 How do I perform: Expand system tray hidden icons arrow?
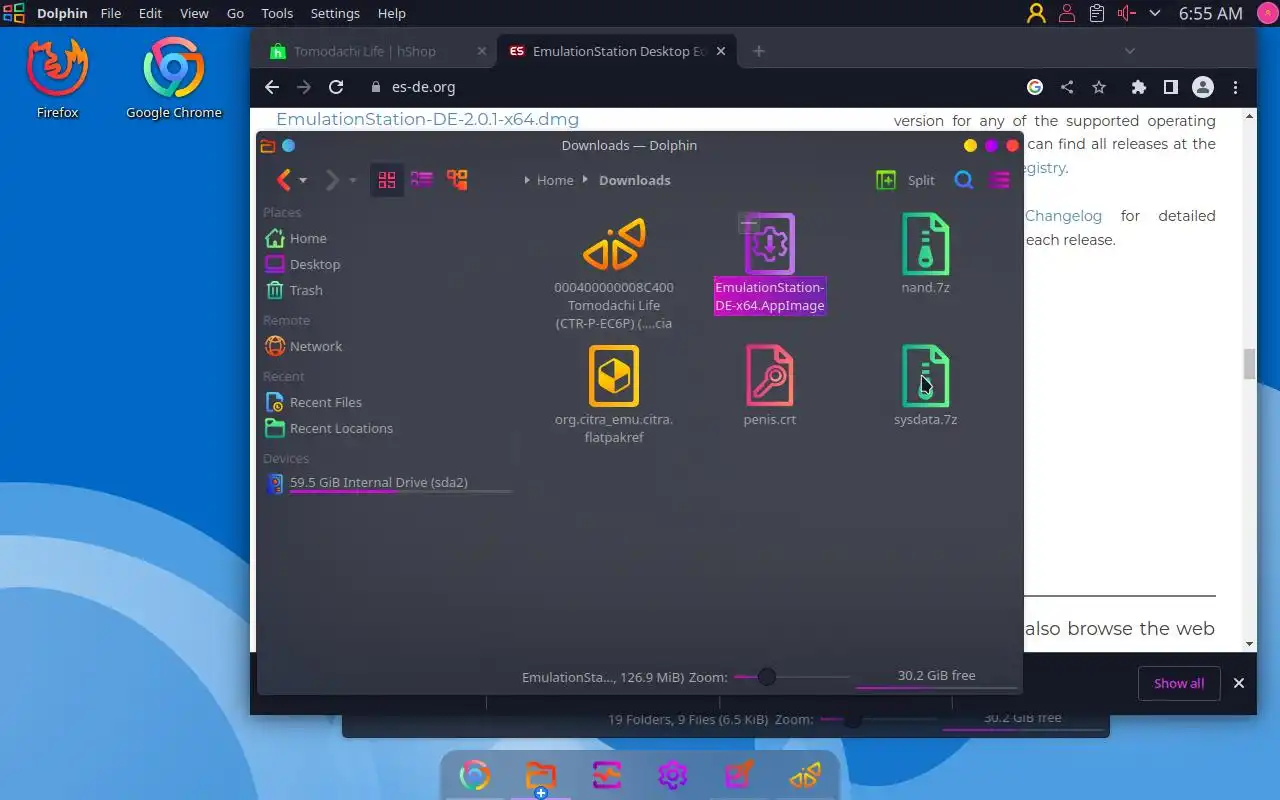coord(1155,13)
